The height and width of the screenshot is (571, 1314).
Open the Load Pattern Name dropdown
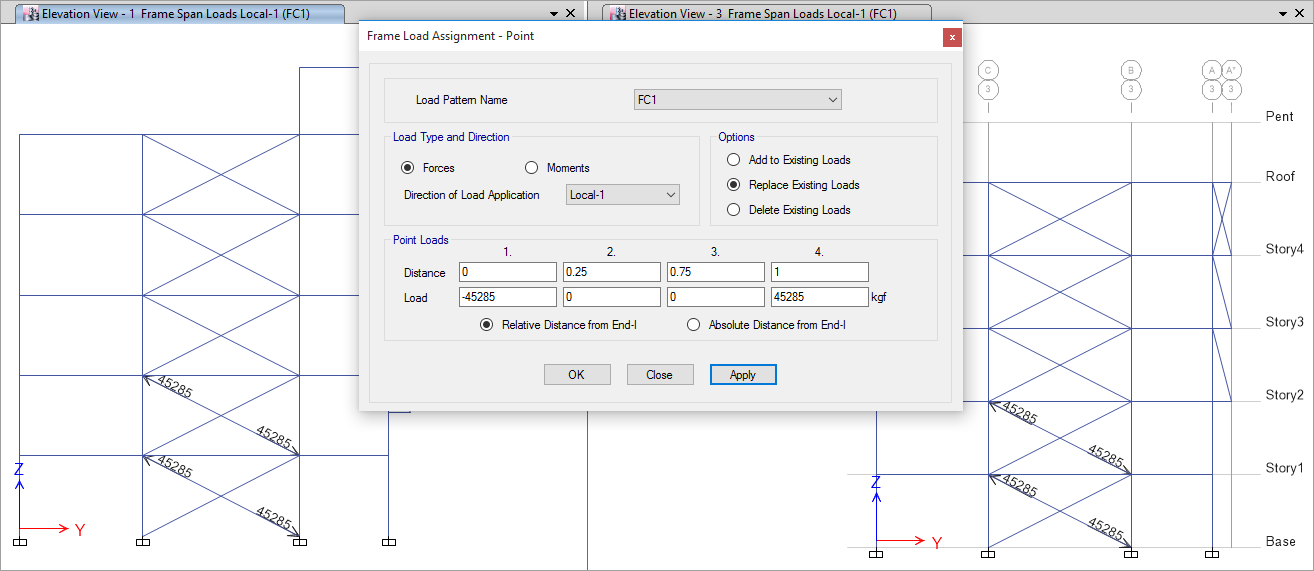click(x=738, y=100)
